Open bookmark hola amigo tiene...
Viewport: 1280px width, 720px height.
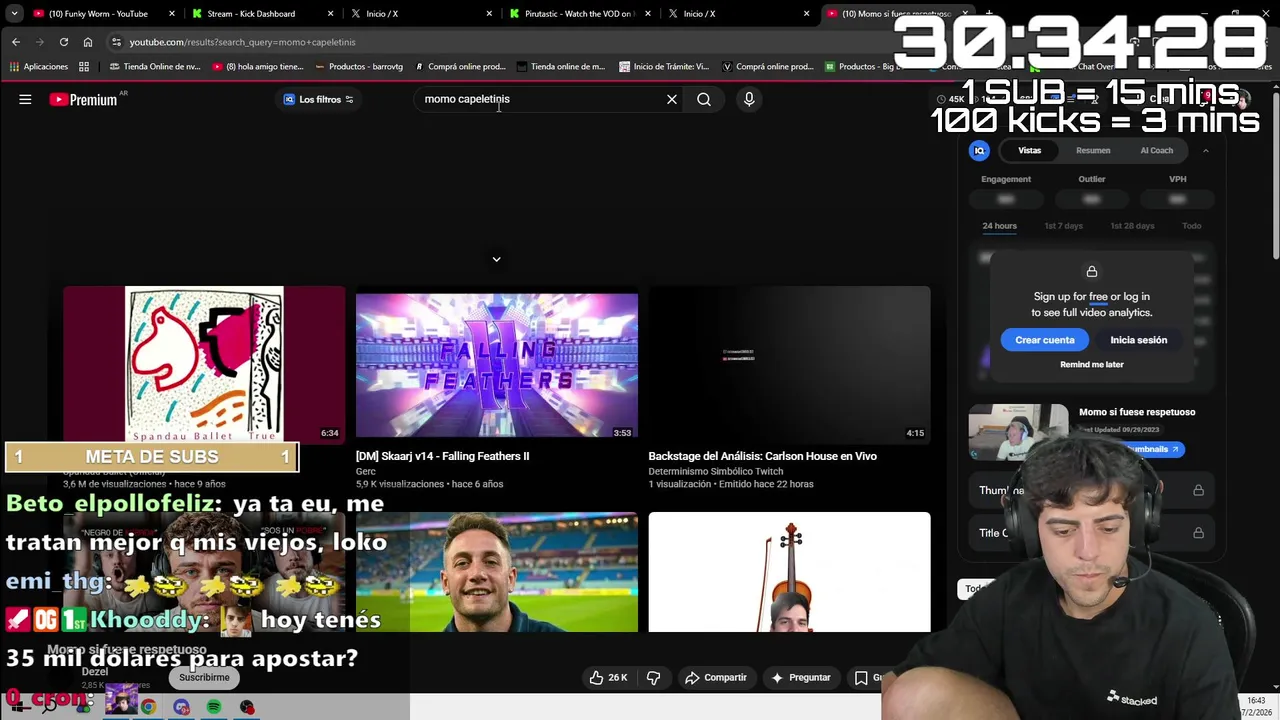(x=256, y=67)
